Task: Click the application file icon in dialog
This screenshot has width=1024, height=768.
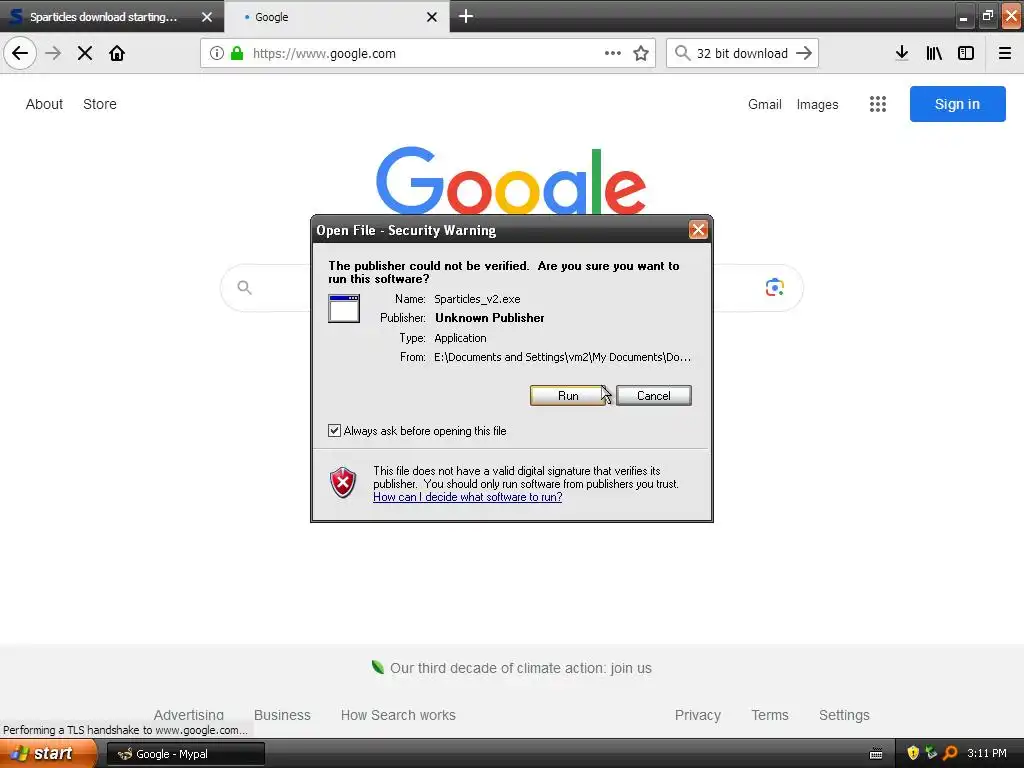Action: 344,309
